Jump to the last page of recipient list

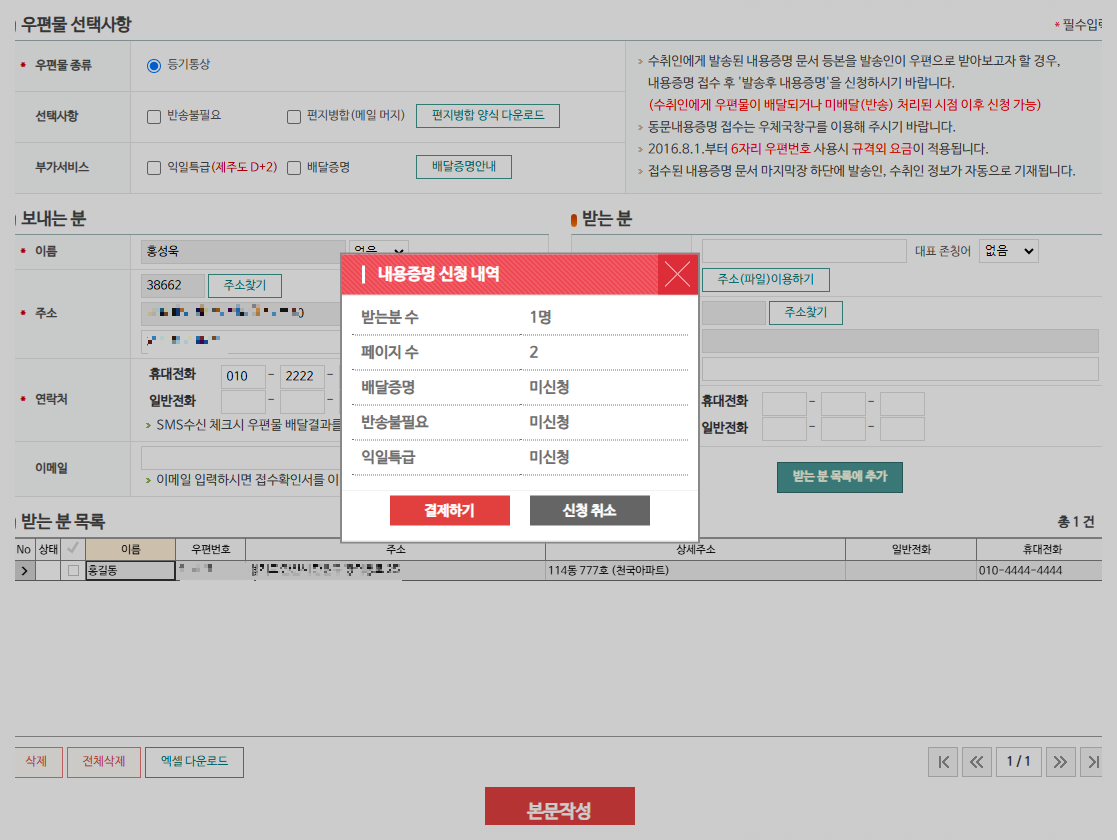(x=1094, y=761)
